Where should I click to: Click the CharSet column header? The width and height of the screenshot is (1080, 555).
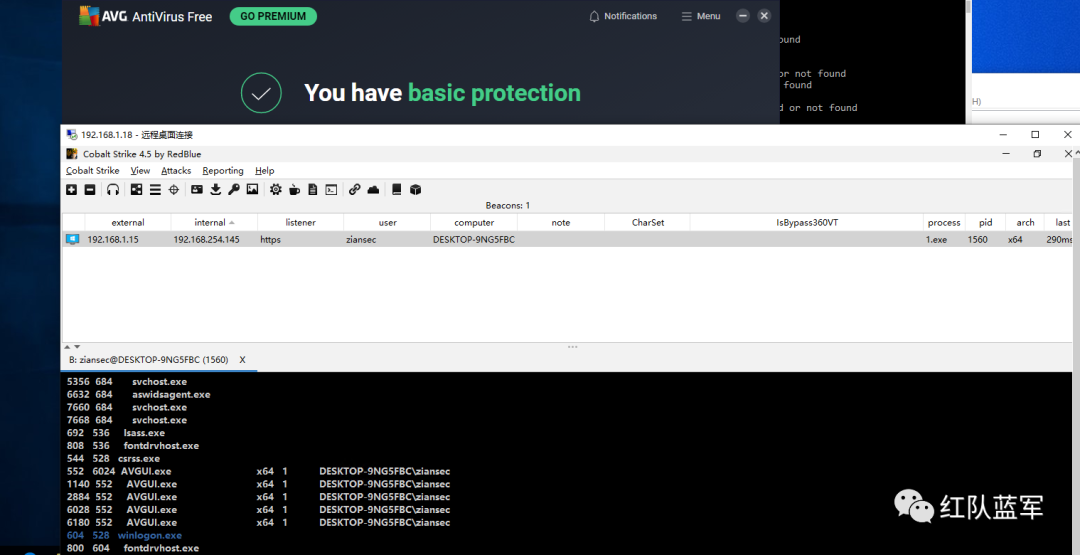click(647, 222)
